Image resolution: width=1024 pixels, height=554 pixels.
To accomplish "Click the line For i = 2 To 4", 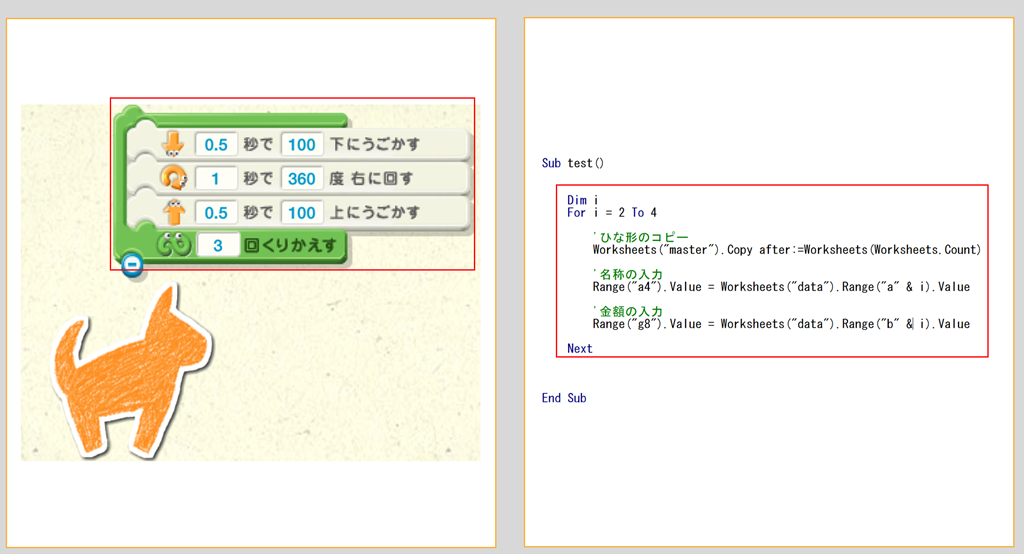I will point(612,212).
